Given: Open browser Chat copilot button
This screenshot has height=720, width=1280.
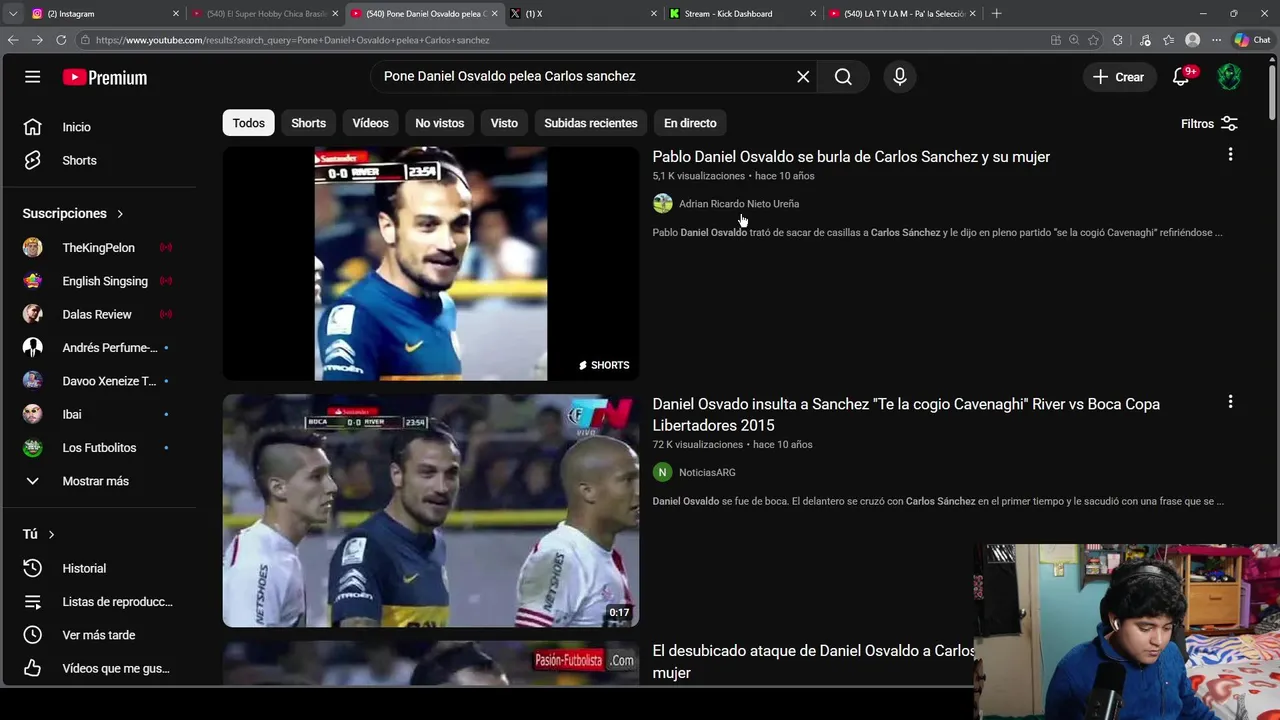Looking at the screenshot, I should (x=1253, y=40).
